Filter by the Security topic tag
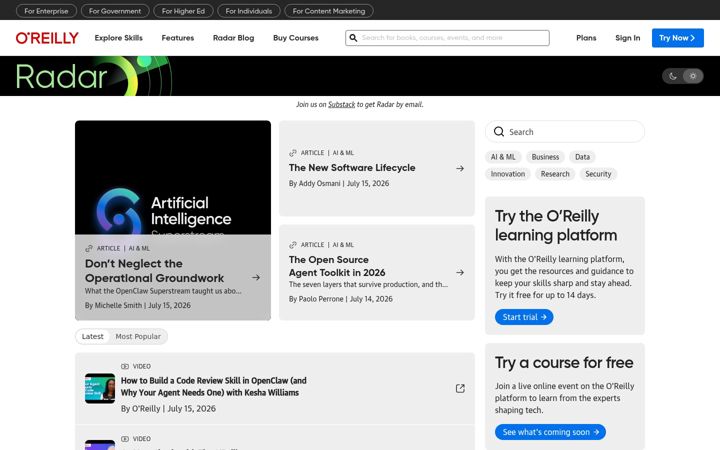720x450 pixels. point(598,174)
